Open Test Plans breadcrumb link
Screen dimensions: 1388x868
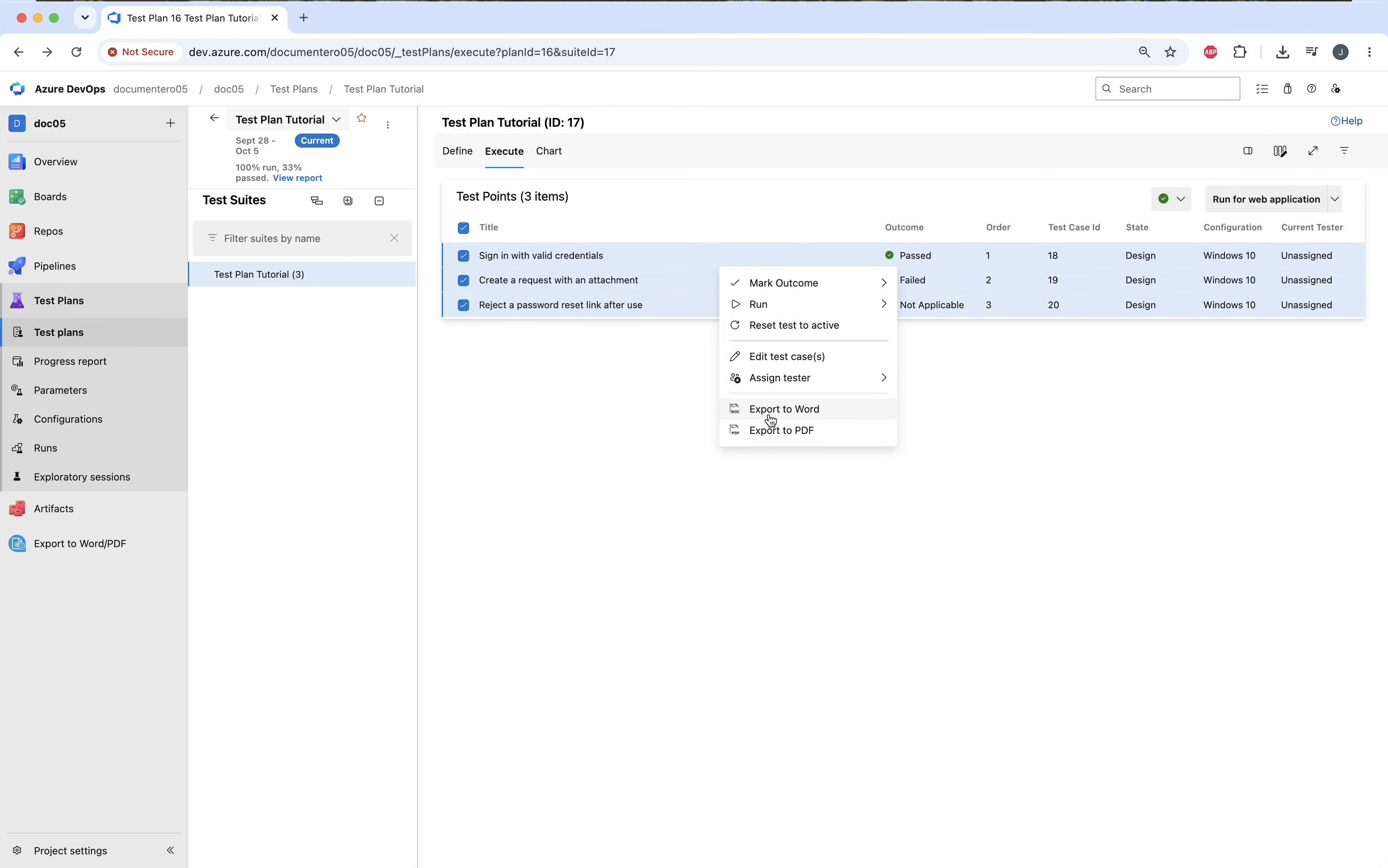click(293, 89)
